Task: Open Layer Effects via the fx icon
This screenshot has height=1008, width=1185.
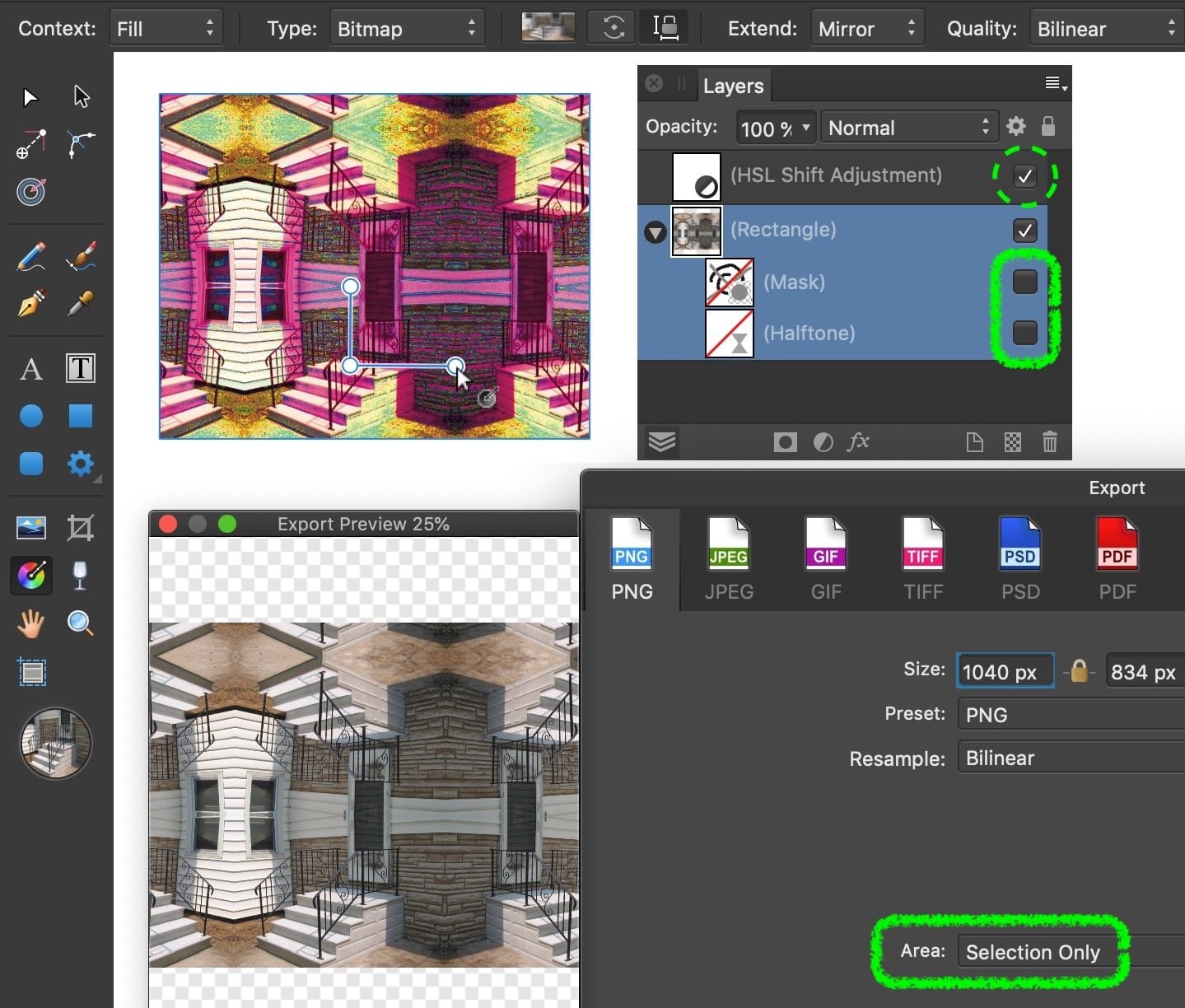Action: coord(859,442)
